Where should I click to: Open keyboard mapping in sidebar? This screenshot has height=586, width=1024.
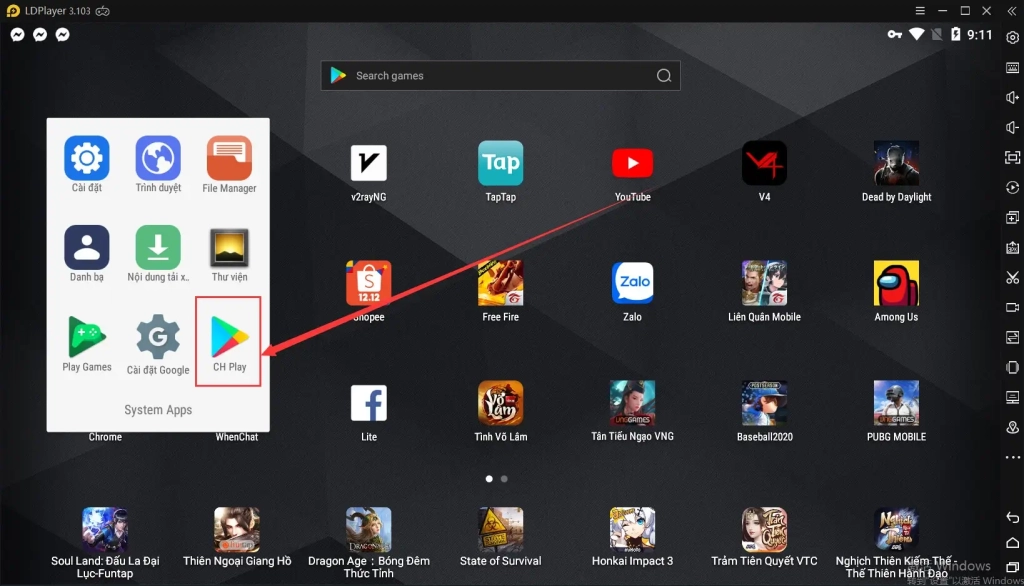click(x=1012, y=68)
